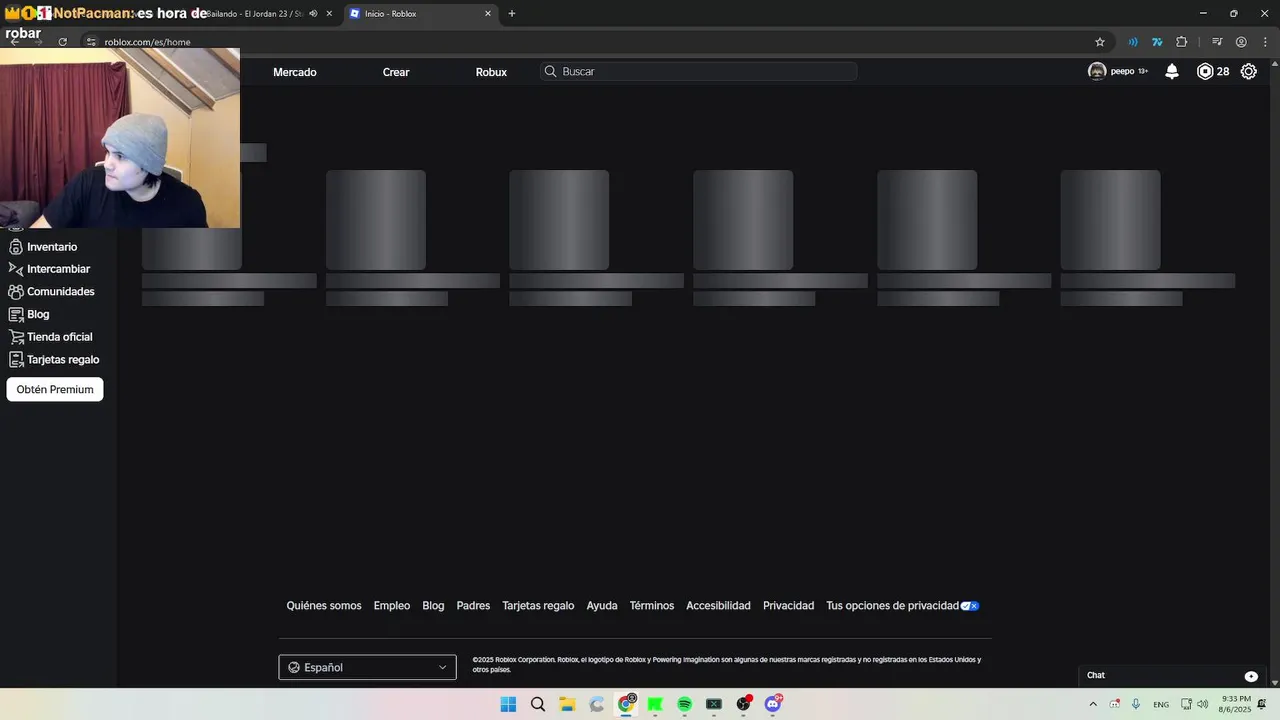Open taskbar clock showing 9:33 PM
The image size is (1280, 720).
pyautogui.click(x=1236, y=704)
